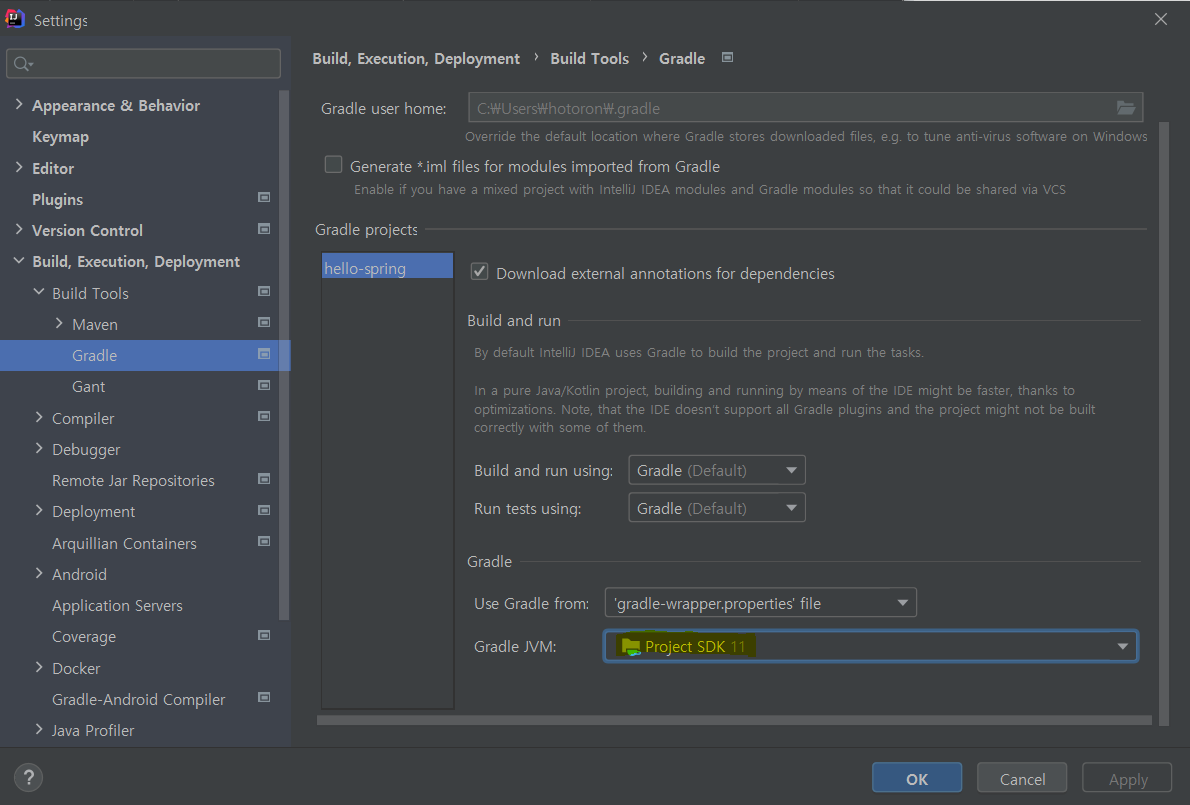Viewport: 1190px width, 805px height.
Task: Expand Appearance & Behavior section
Action: click(19, 105)
